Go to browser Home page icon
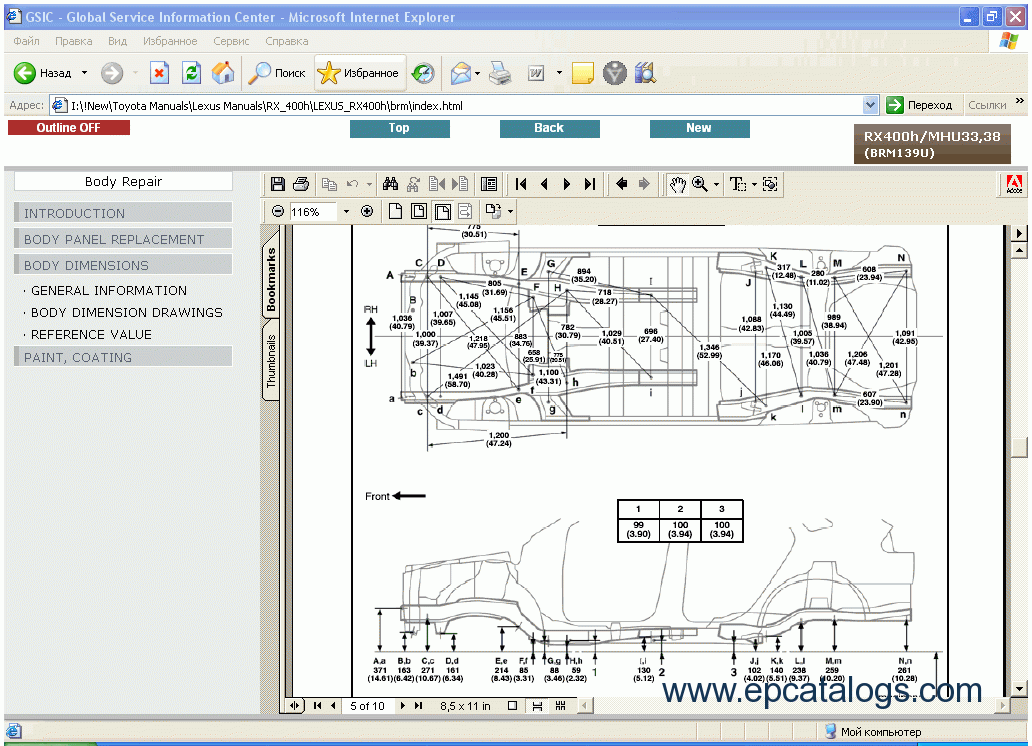 pos(223,72)
